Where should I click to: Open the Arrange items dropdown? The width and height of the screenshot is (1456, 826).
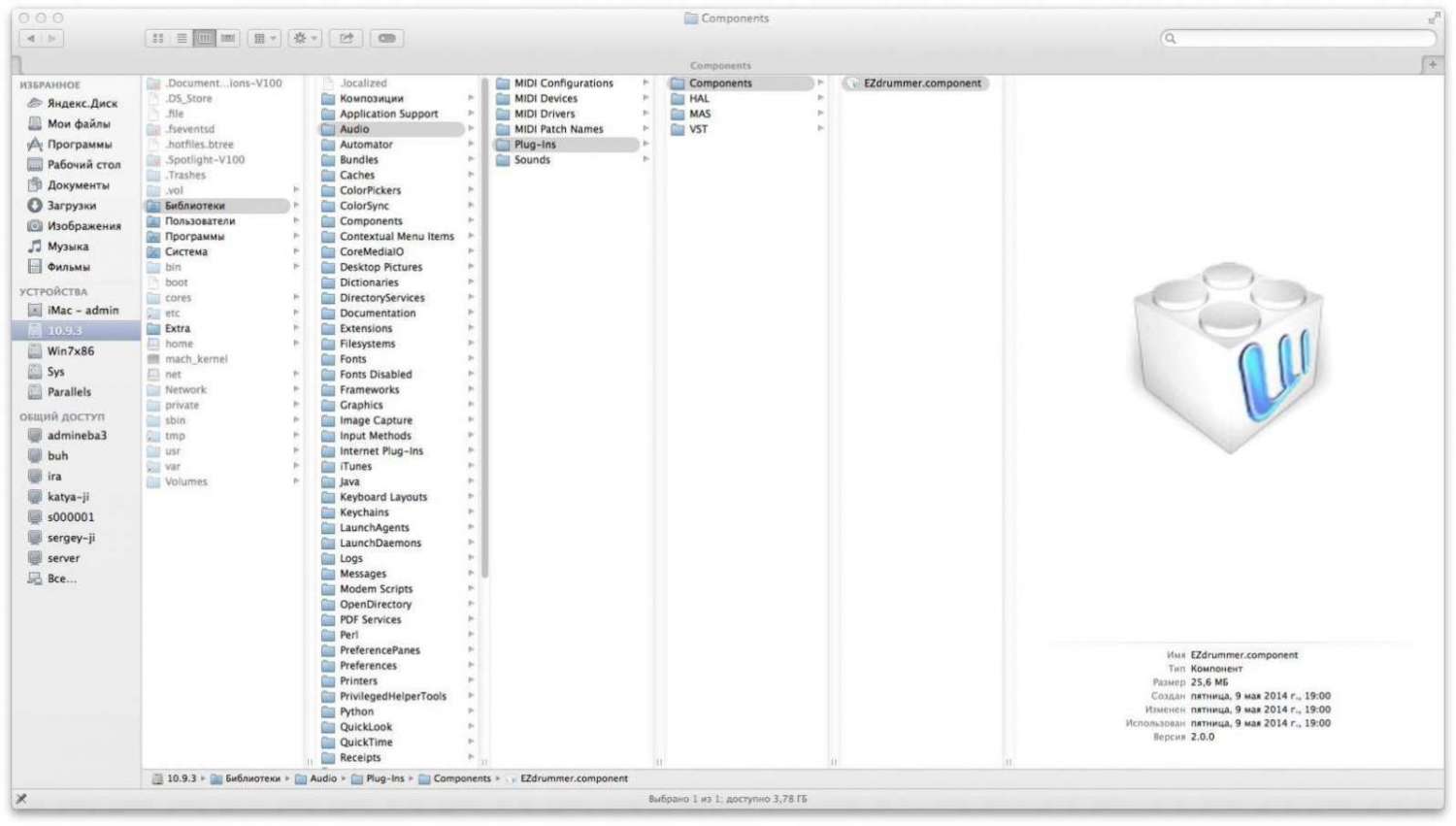click(x=264, y=38)
